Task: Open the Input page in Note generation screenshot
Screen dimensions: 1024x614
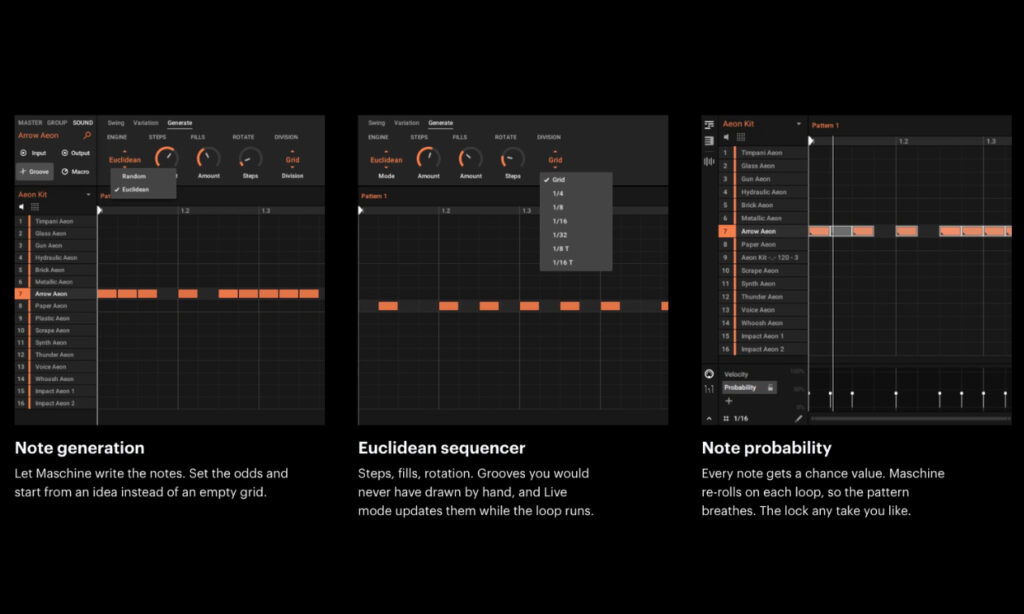Action: tap(33, 153)
